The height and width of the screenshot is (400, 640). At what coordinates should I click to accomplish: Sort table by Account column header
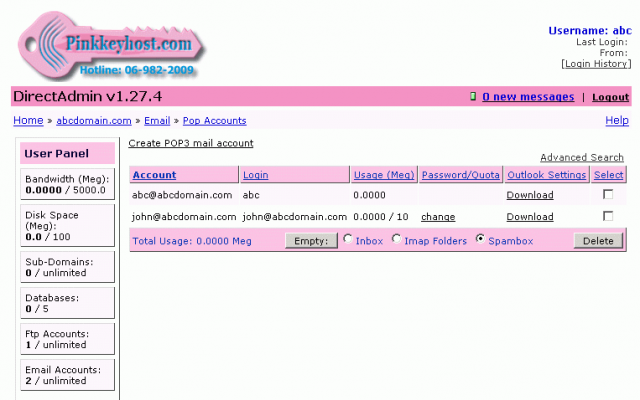pos(154,175)
